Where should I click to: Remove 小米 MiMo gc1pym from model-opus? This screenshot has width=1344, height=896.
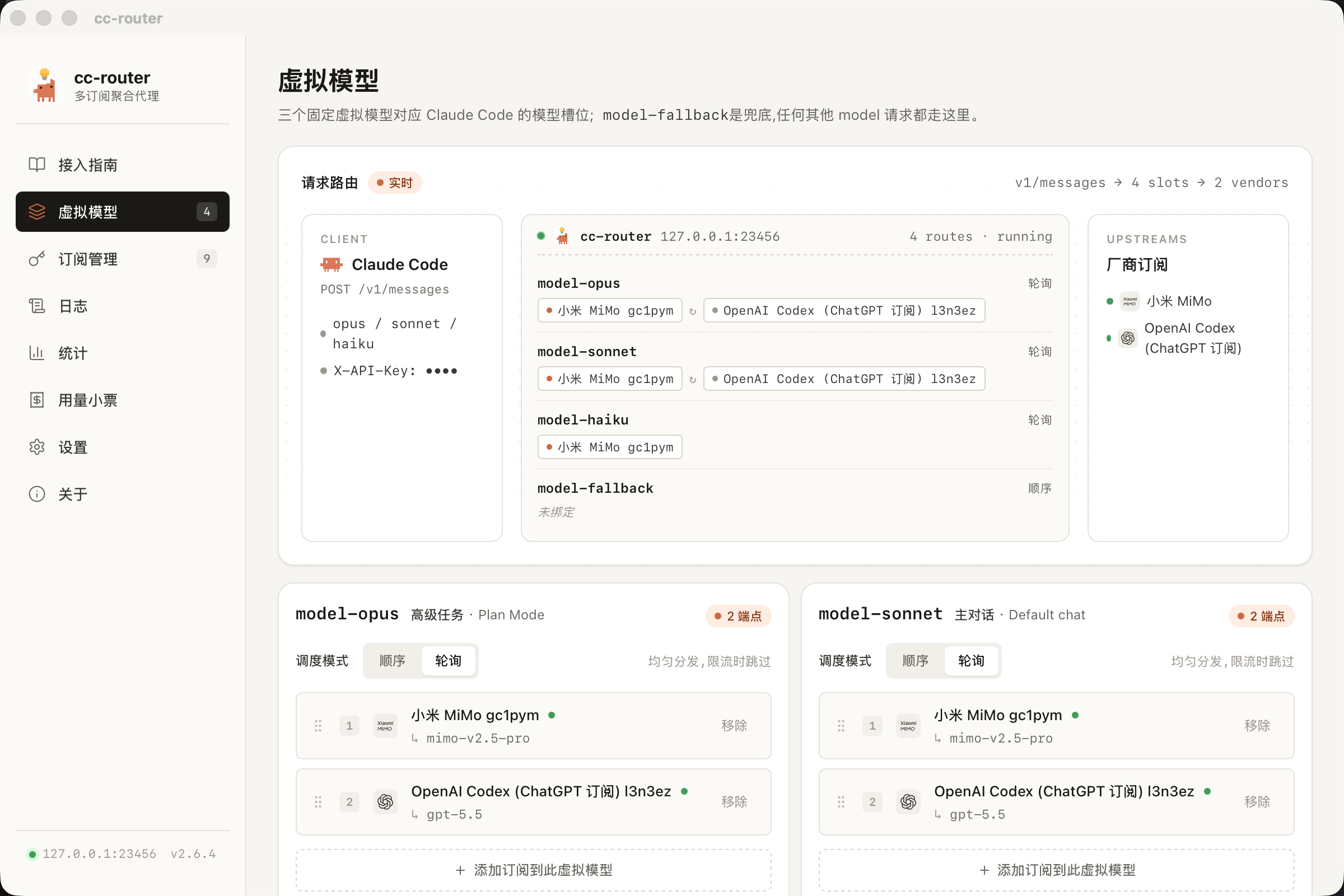(734, 726)
